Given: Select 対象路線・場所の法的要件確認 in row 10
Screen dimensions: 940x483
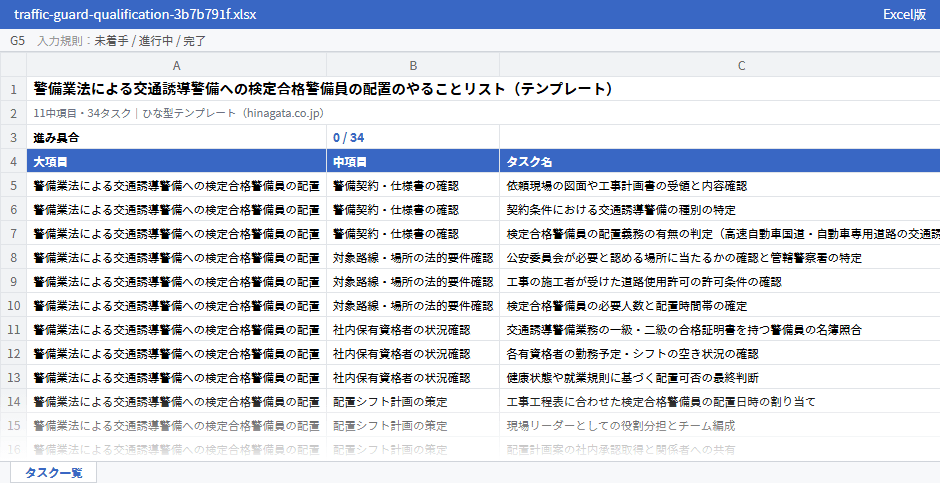Looking at the screenshot, I should click(413, 306).
